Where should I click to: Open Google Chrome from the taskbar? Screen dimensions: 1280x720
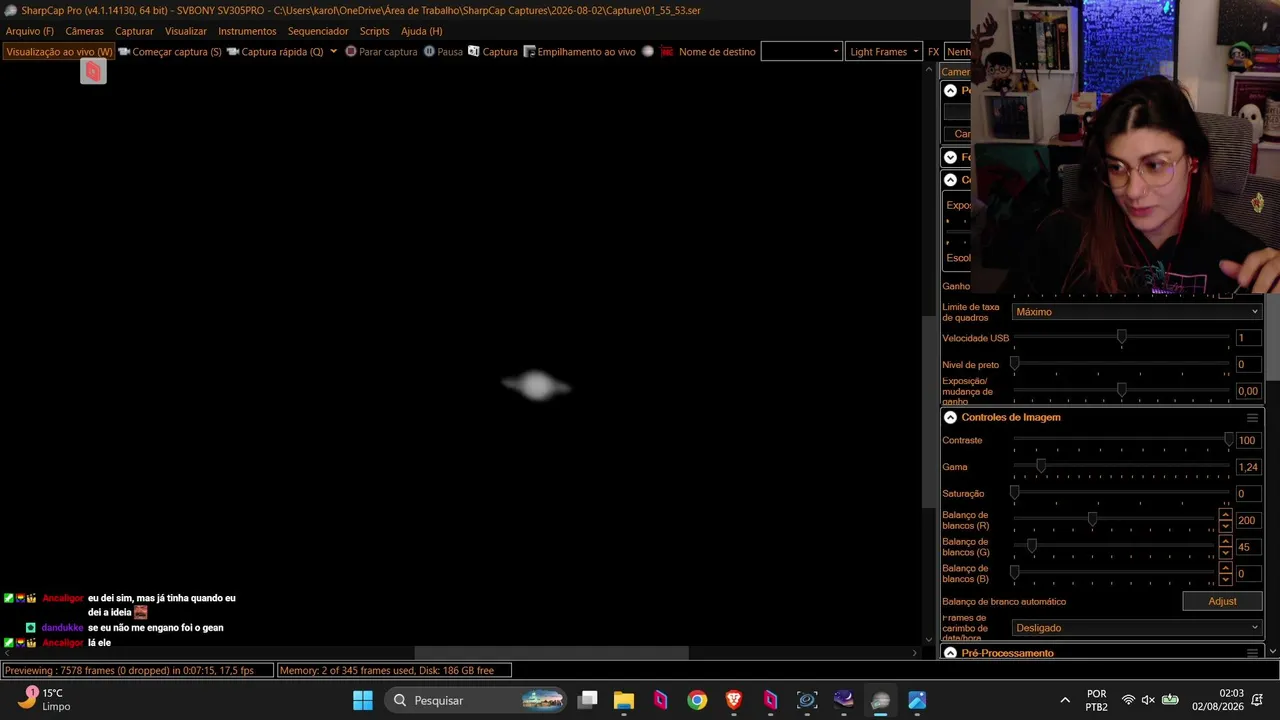point(697,700)
